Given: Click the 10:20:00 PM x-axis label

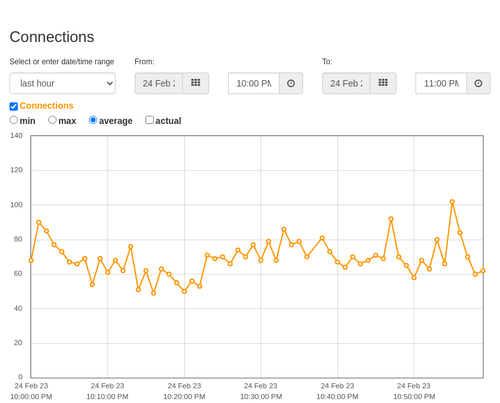Looking at the screenshot, I should pos(184,391).
